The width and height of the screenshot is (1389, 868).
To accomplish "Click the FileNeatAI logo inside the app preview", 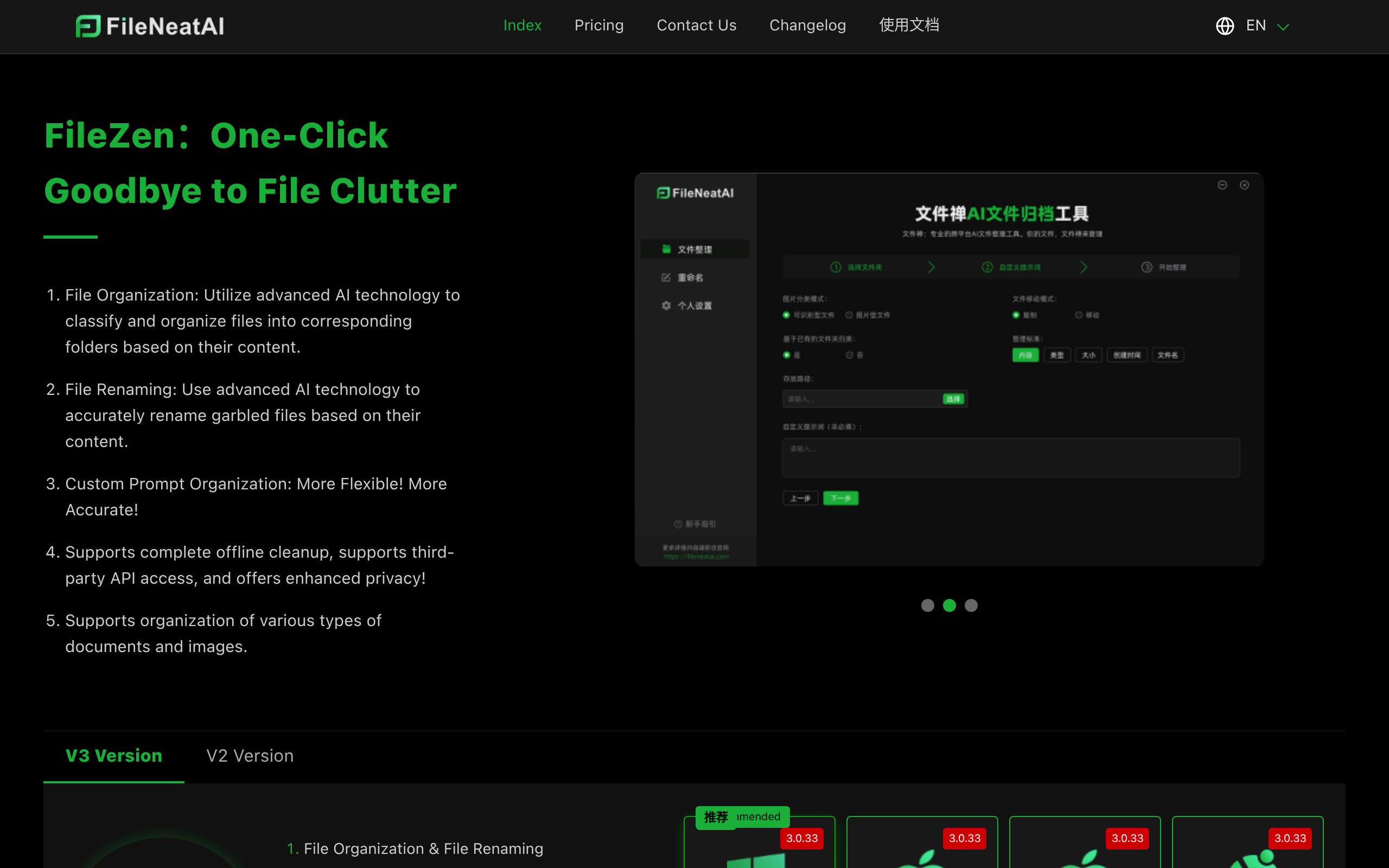I will click(695, 193).
